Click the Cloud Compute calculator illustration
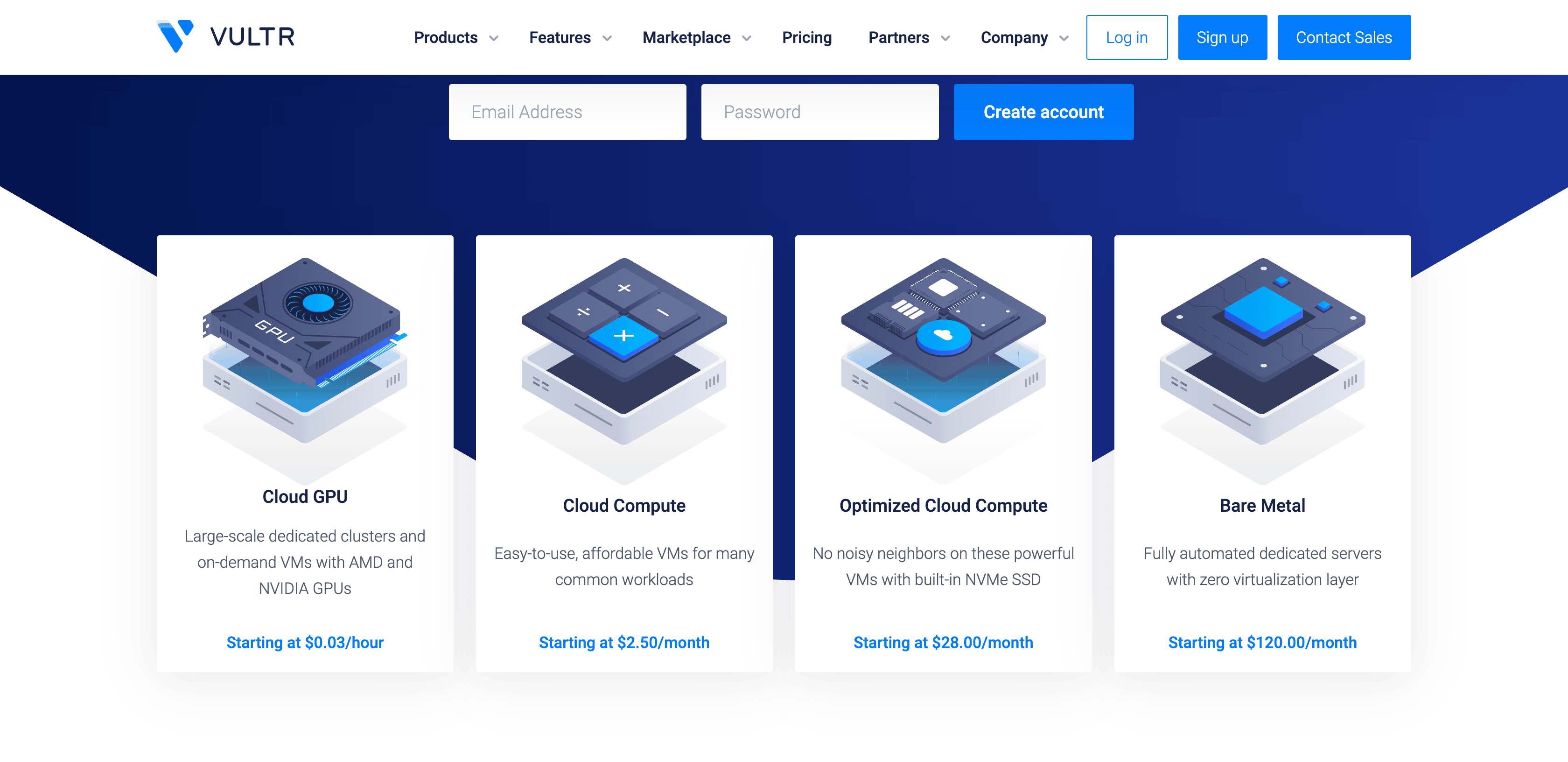This screenshot has height=762, width=1568. click(x=624, y=351)
